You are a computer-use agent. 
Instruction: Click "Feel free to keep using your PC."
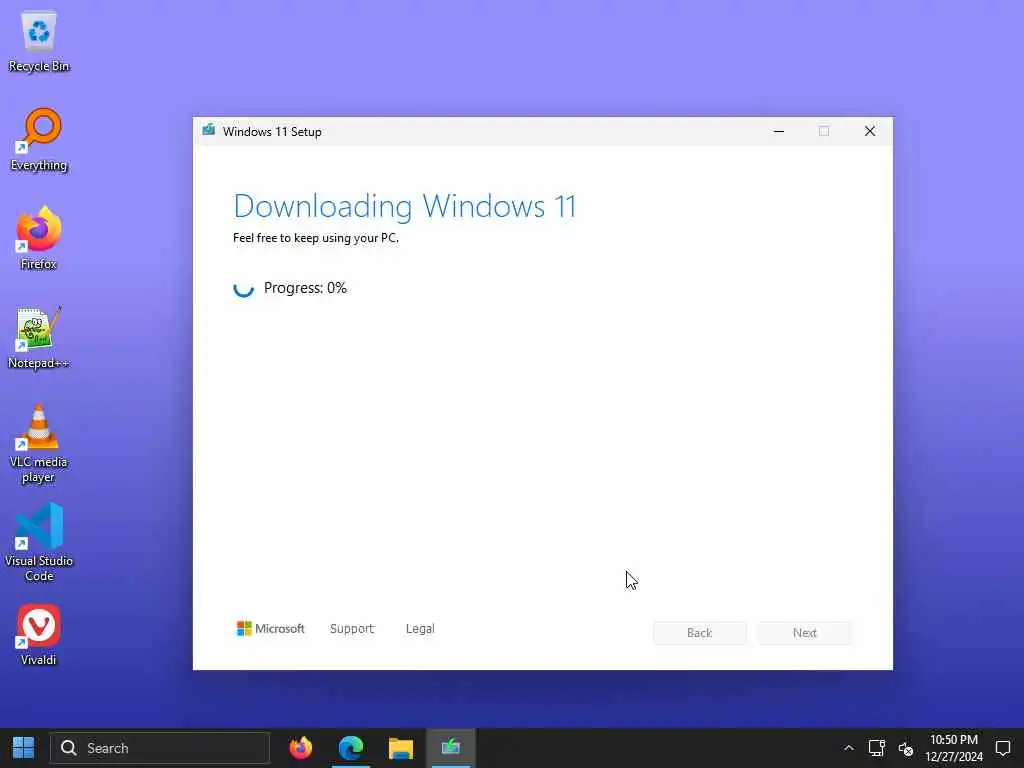(x=315, y=238)
